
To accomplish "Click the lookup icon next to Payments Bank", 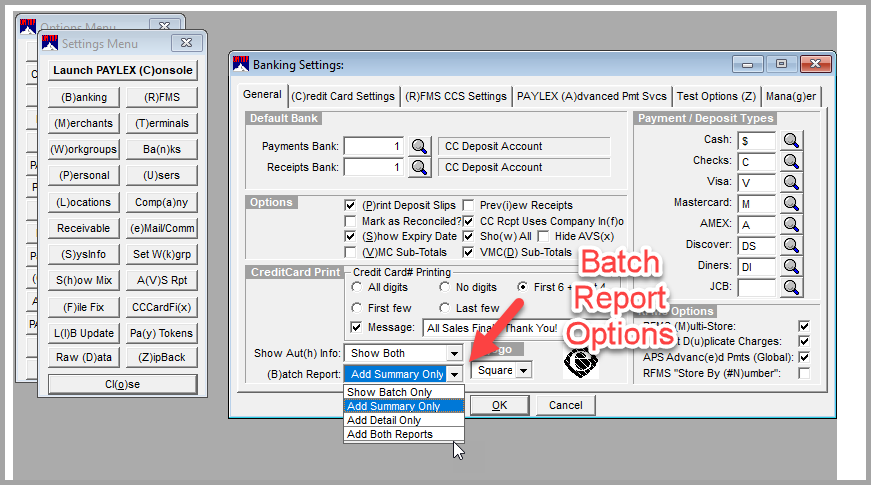I will [418, 146].
